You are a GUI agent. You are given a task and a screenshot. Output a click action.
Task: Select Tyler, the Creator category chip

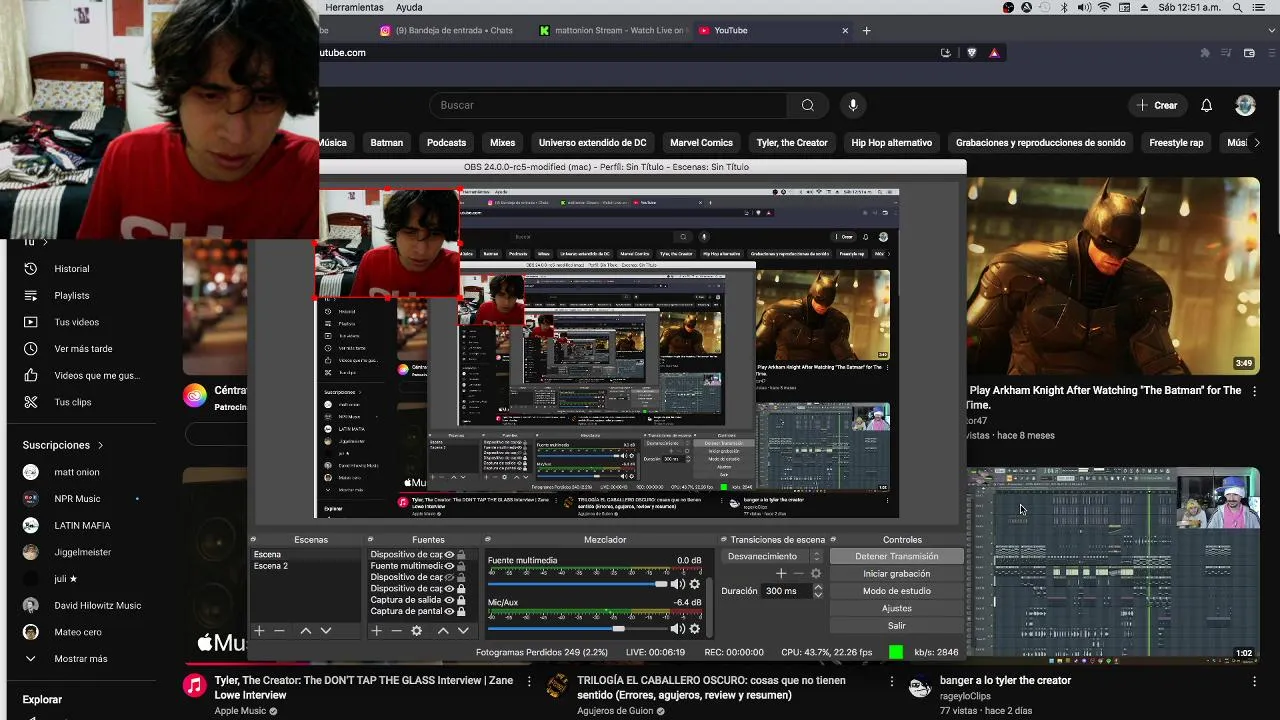tap(792, 143)
